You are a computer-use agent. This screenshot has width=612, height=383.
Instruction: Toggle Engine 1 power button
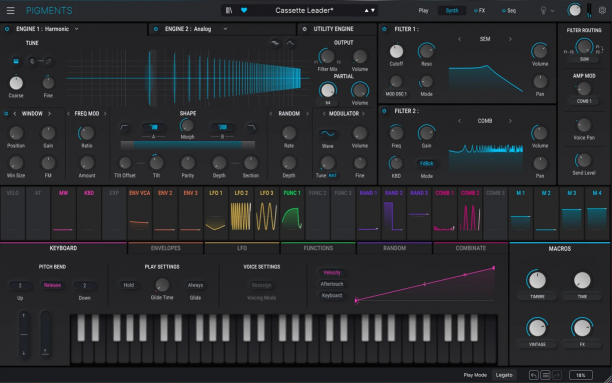[7, 29]
